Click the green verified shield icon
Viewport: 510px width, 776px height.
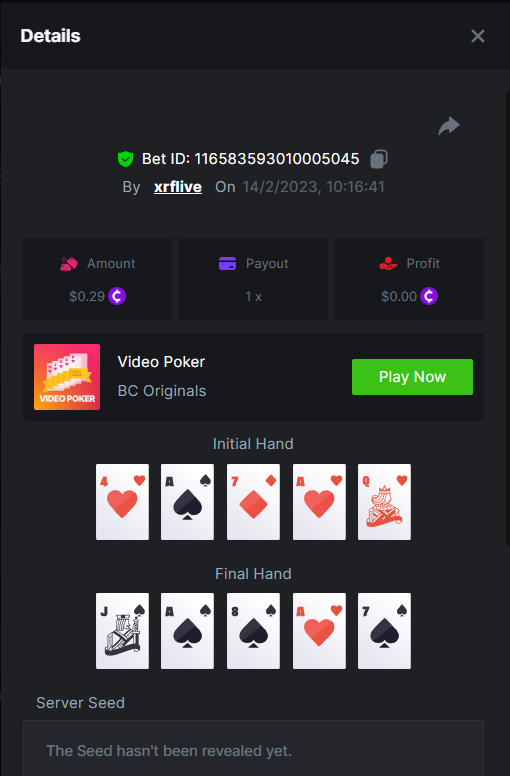[x=126, y=159]
